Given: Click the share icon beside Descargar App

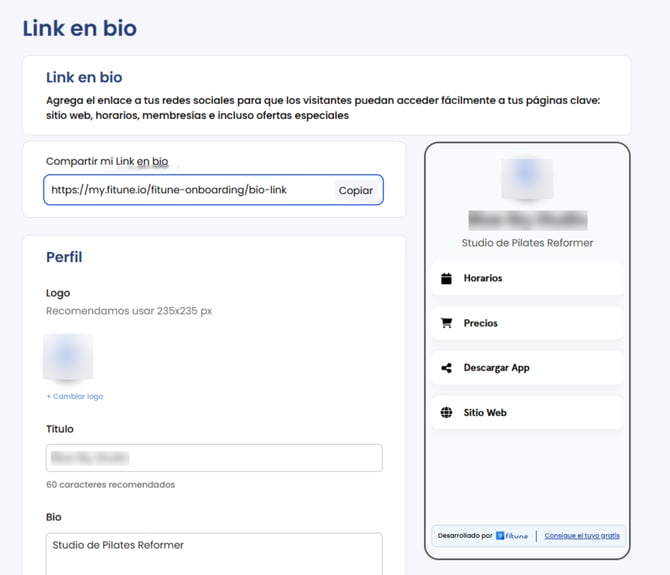Looking at the screenshot, I should tap(446, 368).
